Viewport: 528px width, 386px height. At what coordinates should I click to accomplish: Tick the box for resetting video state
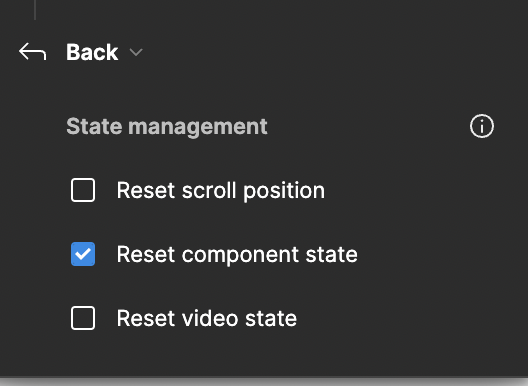(83, 318)
